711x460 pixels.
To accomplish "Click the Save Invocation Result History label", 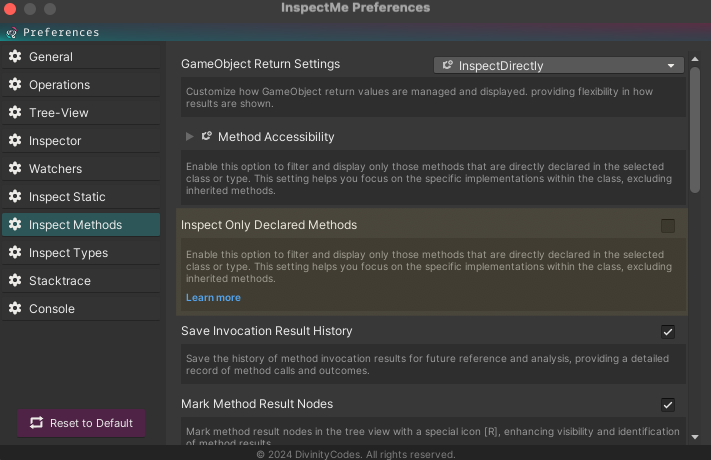I will point(267,331).
